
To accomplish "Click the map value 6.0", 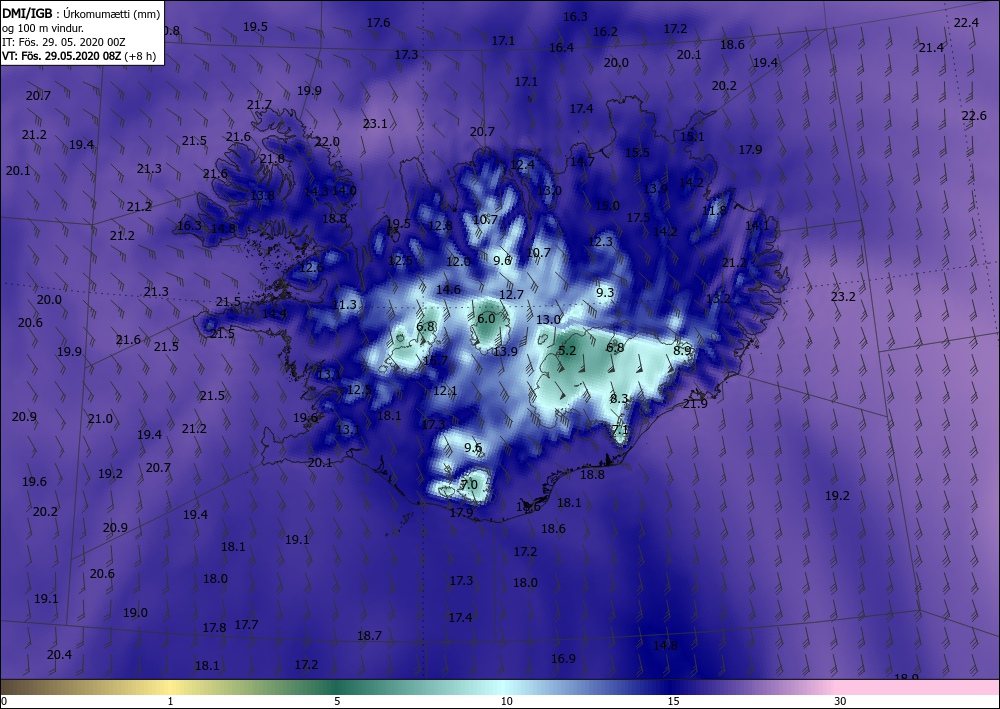I will coord(486,319).
